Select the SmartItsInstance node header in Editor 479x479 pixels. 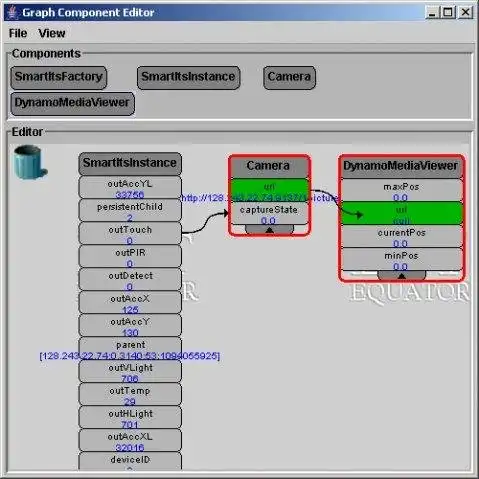pos(130,164)
